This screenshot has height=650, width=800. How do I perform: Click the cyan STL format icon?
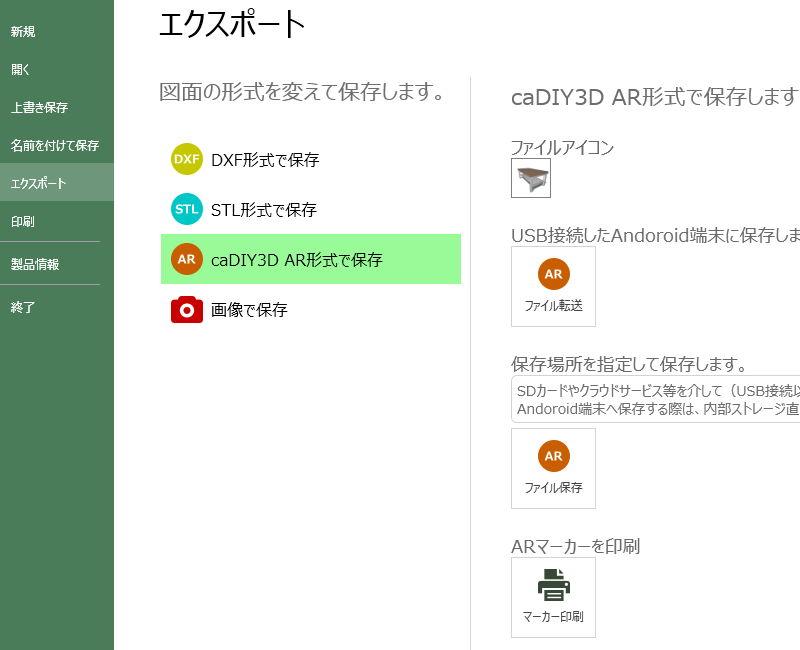pyautogui.click(x=187, y=209)
